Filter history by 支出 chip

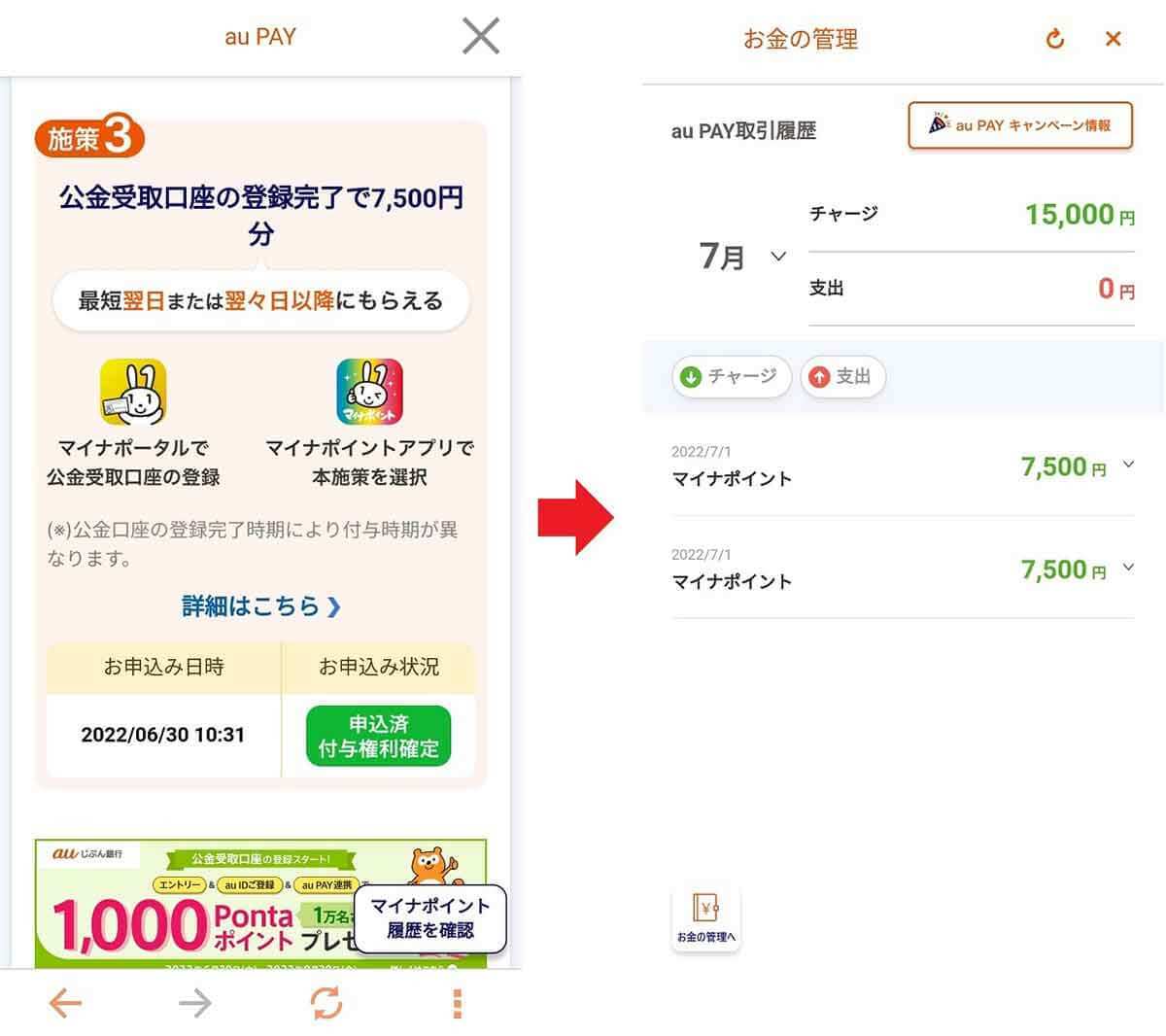842,376
